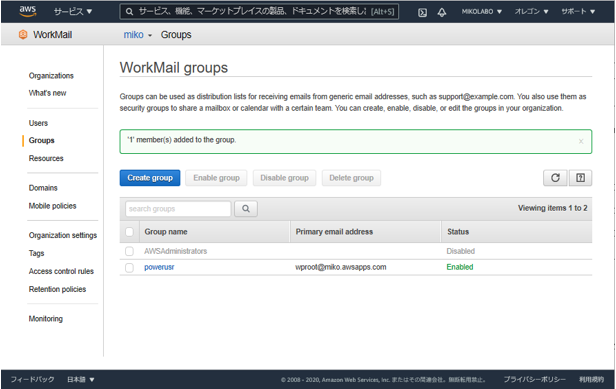The image size is (616, 389).
Task: Check the powerusr row checkbox
Action: click(x=129, y=268)
